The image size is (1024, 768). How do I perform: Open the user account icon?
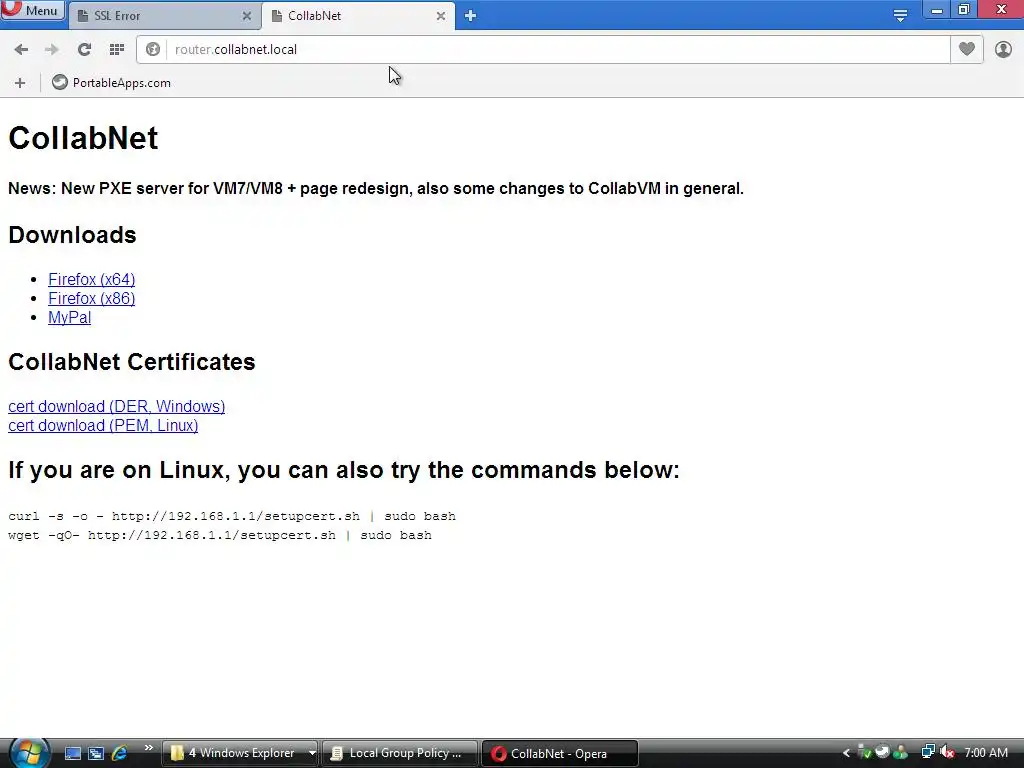pos(1003,50)
